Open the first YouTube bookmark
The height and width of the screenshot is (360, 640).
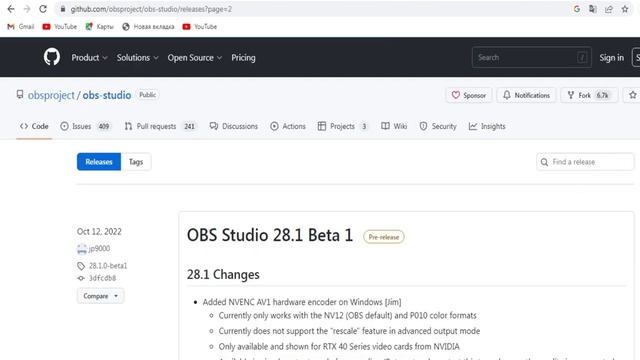click(60, 27)
